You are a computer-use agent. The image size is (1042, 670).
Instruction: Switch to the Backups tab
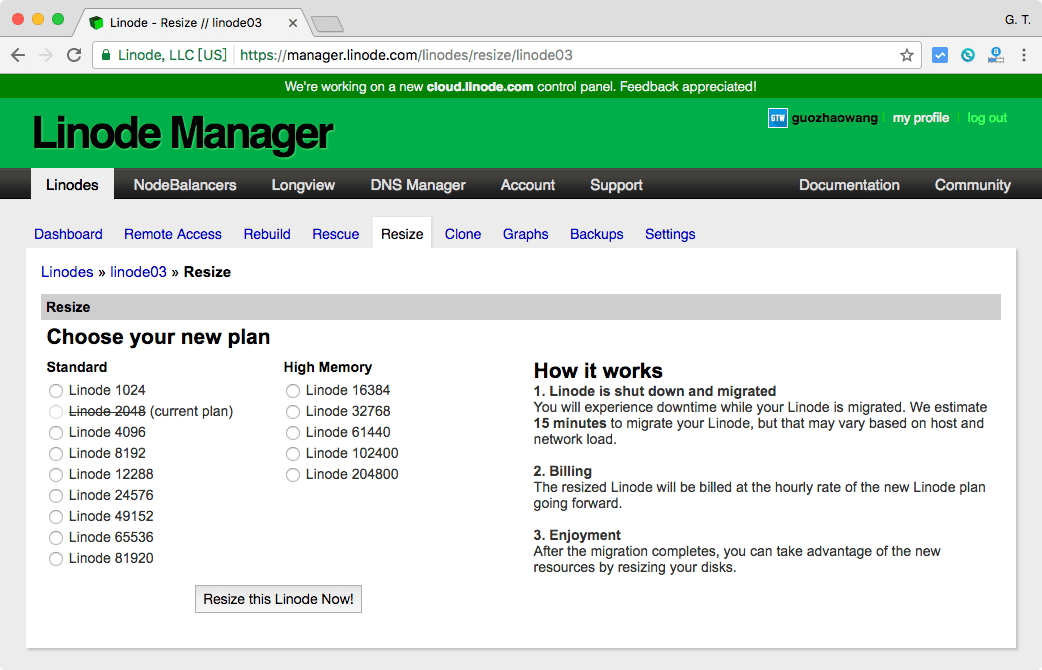tap(596, 234)
